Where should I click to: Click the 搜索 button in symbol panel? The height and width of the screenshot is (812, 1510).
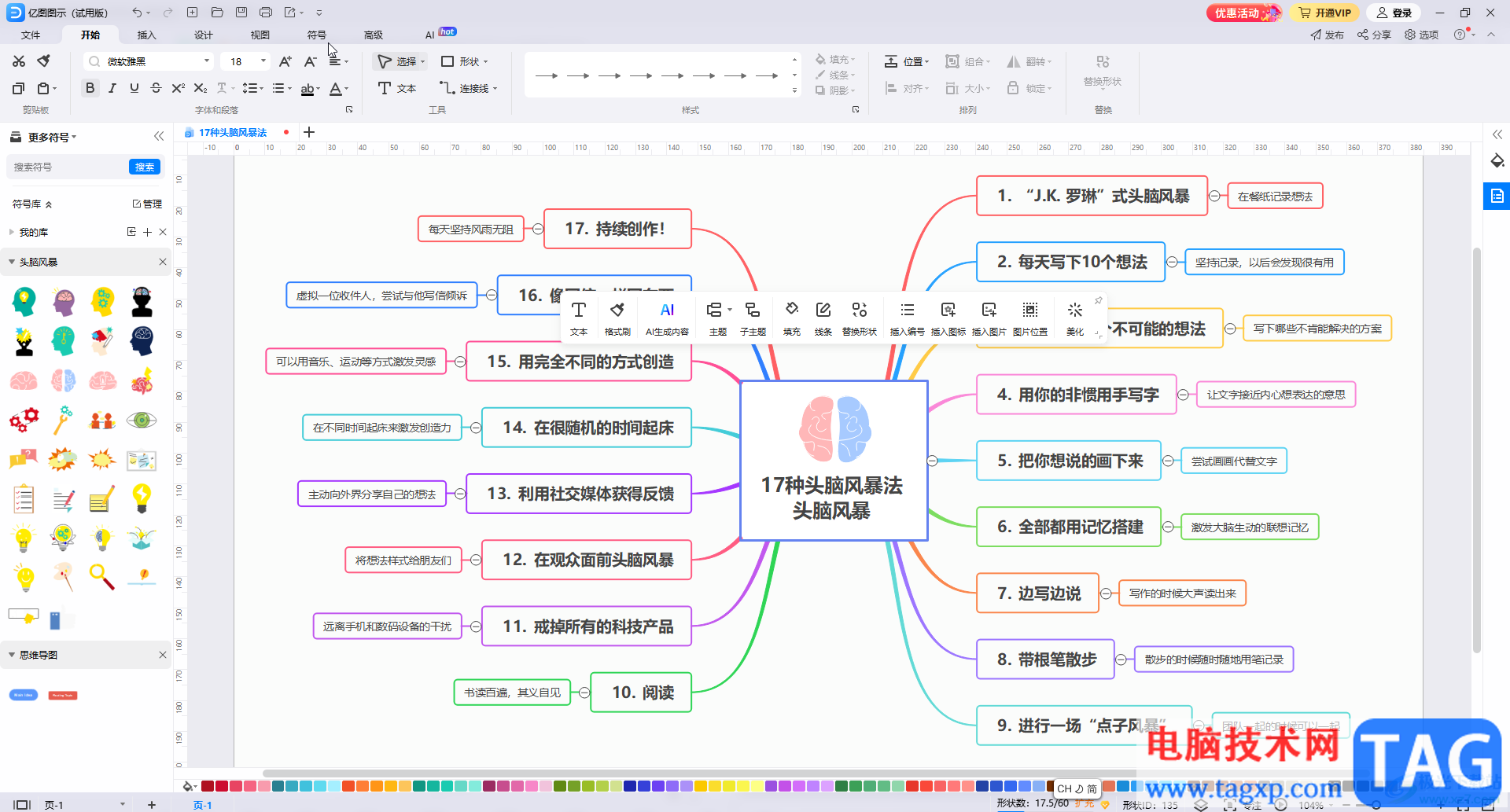pyautogui.click(x=144, y=167)
